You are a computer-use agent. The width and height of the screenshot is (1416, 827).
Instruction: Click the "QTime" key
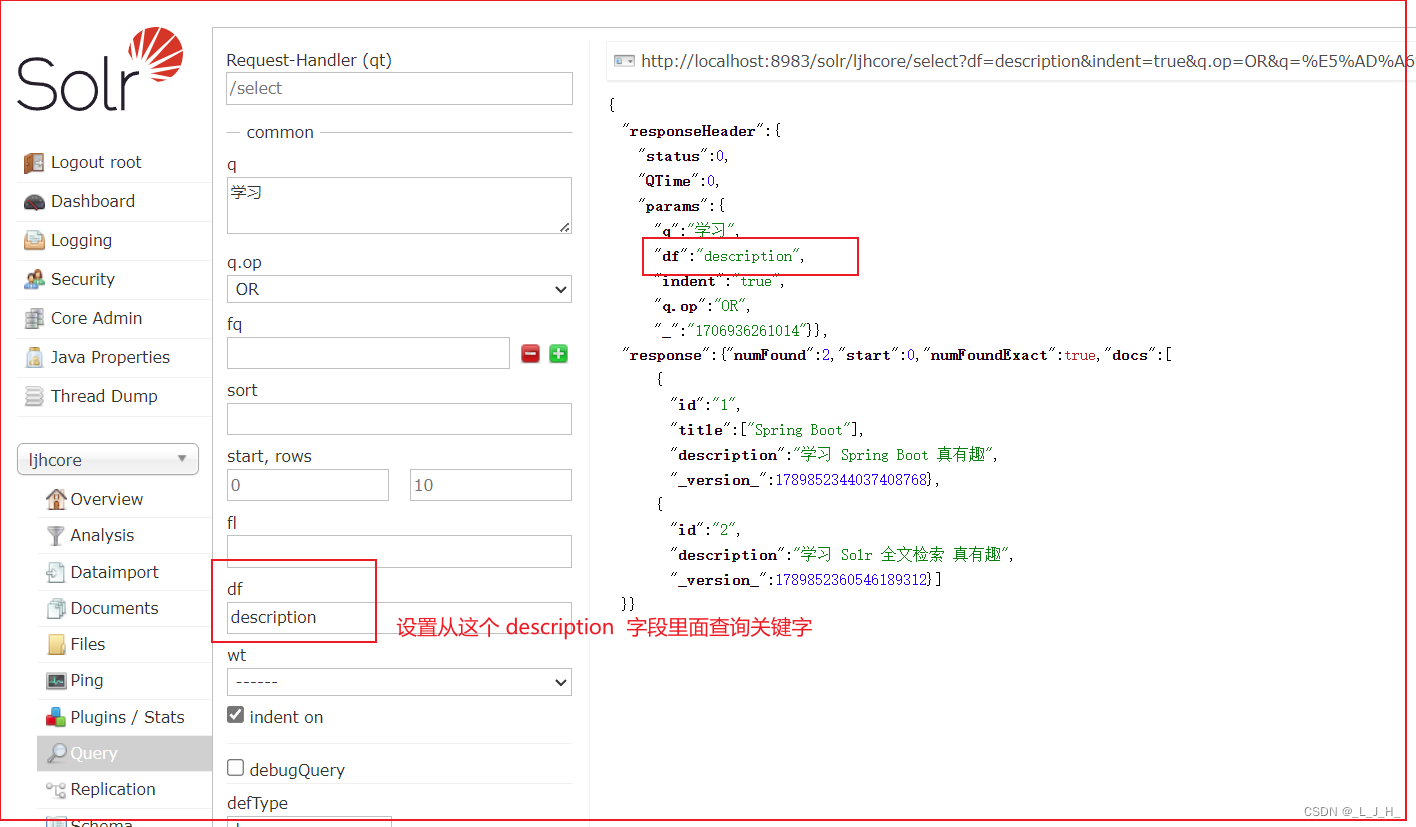pyautogui.click(x=669, y=181)
